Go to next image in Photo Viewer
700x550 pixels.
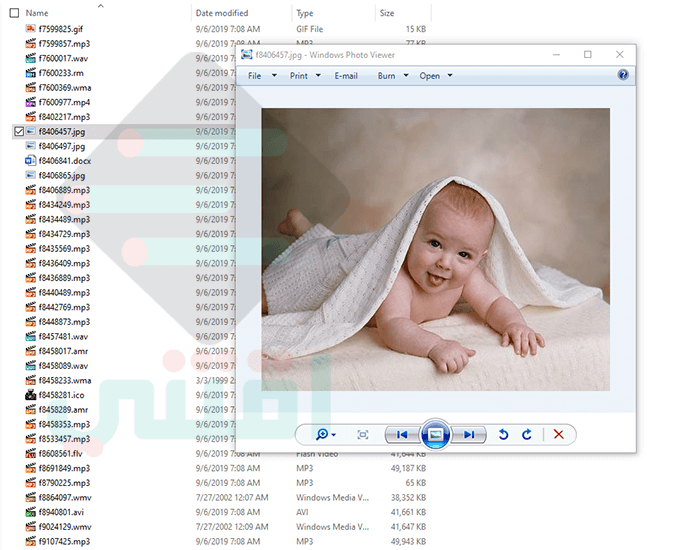(469, 434)
